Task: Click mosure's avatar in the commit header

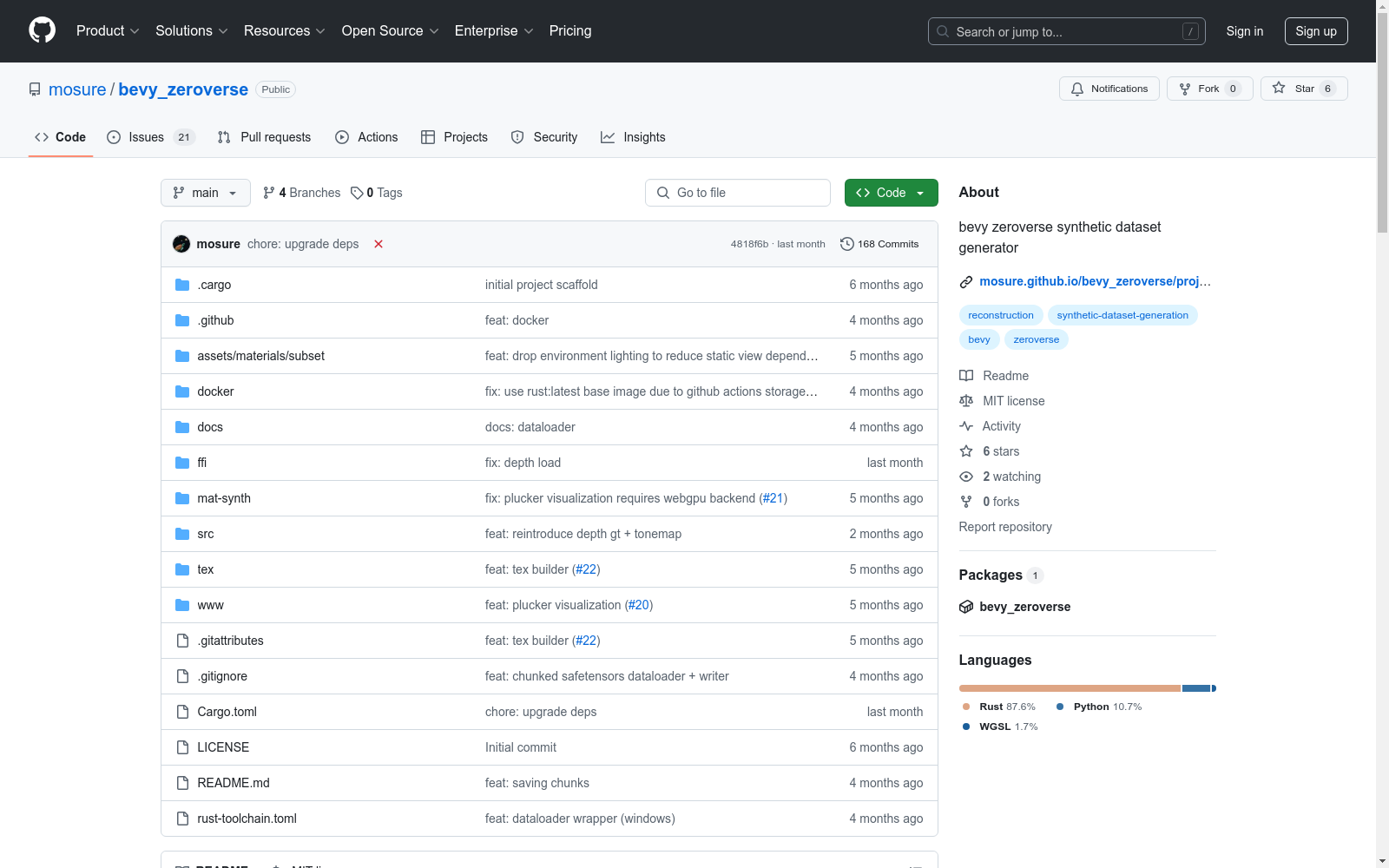Action: coord(181,244)
